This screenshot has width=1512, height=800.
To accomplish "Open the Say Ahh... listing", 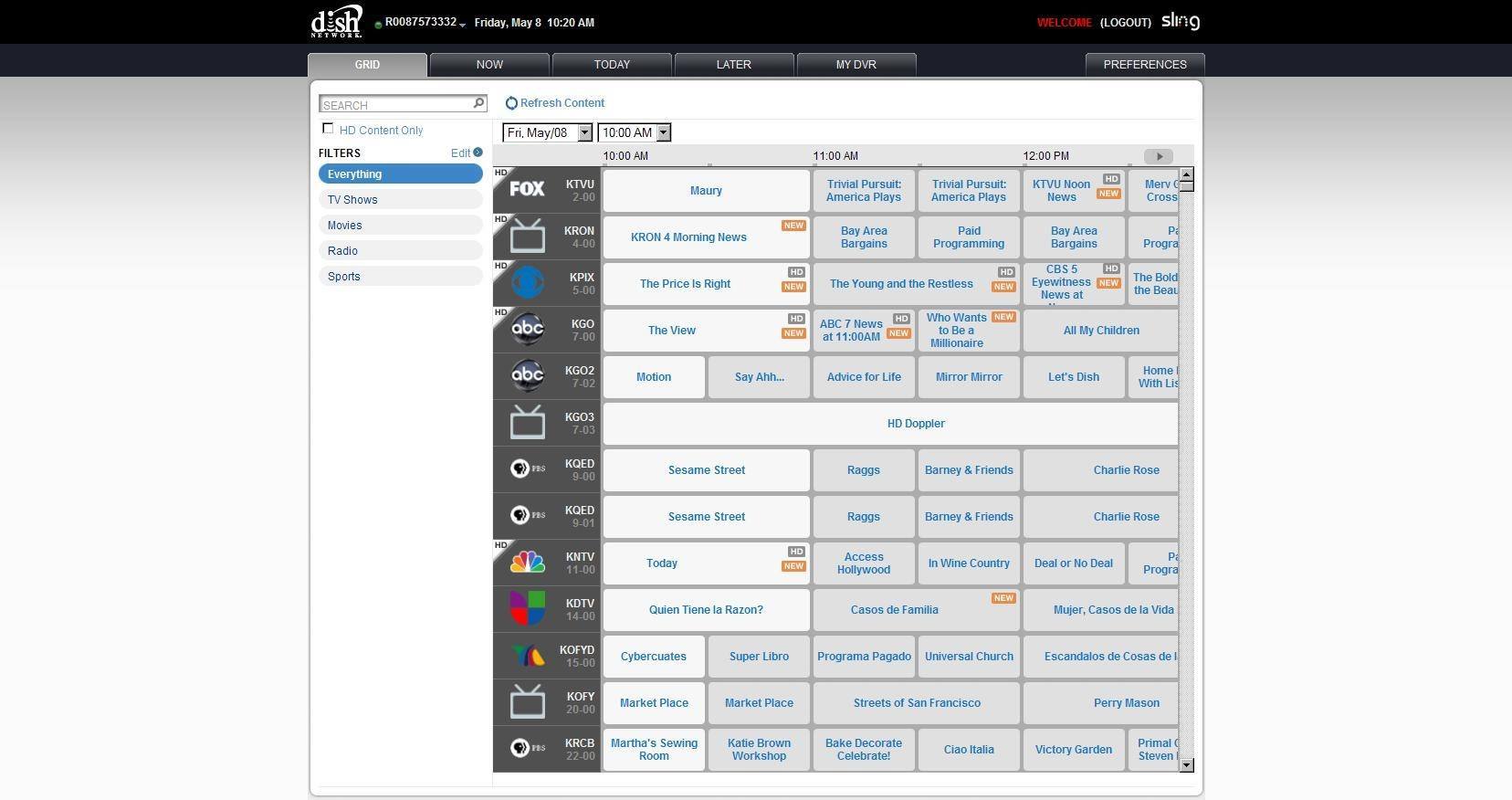I will click(759, 377).
